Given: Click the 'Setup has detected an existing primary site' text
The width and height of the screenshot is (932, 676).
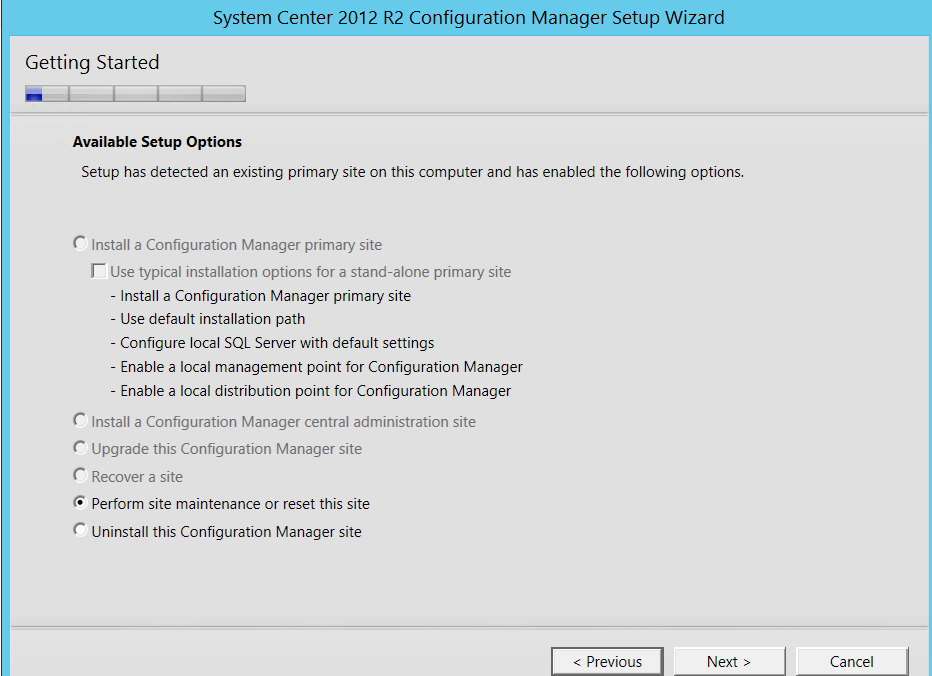Looking at the screenshot, I should [x=413, y=172].
